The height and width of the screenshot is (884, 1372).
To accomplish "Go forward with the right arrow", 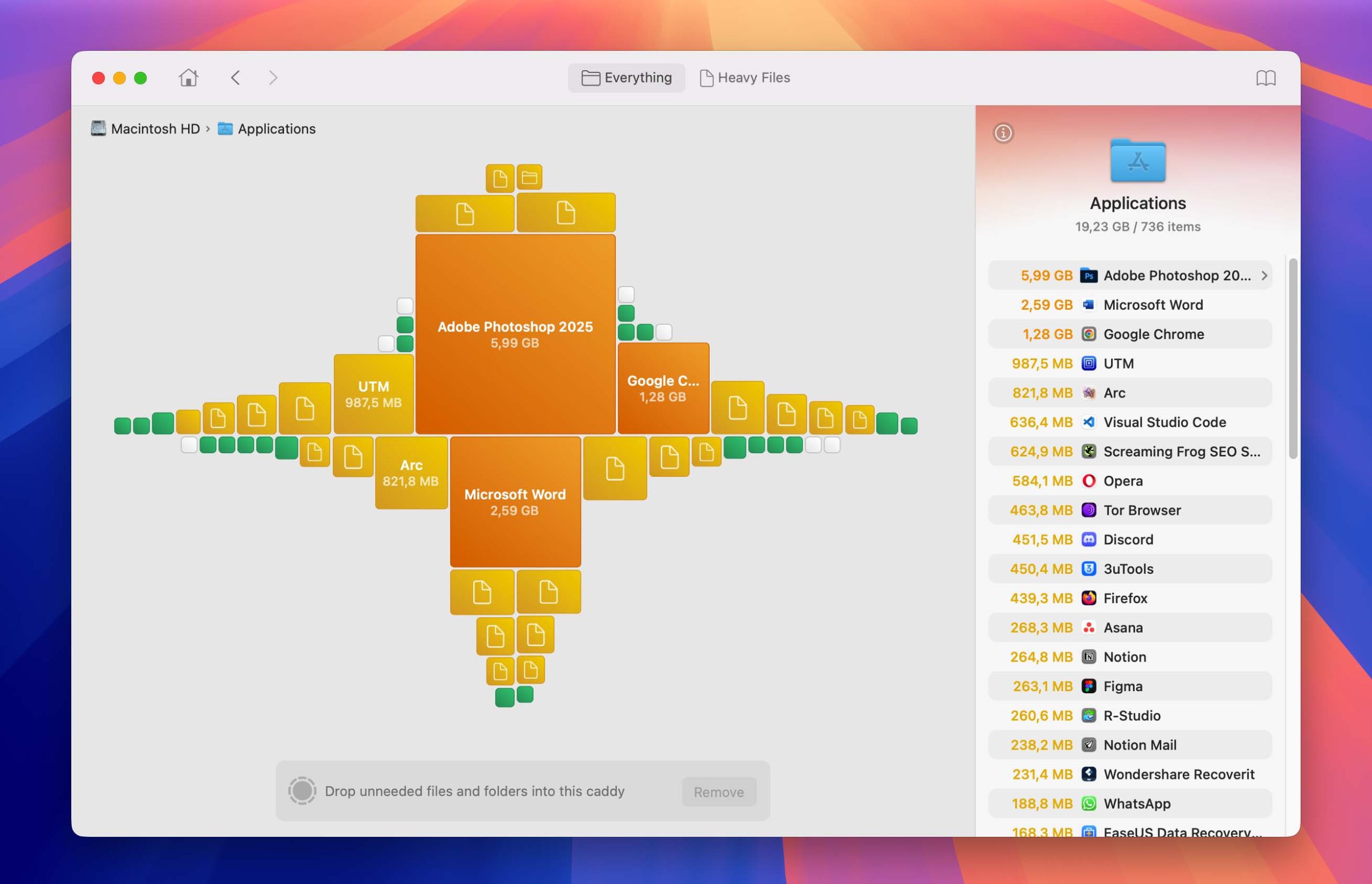I will 273,78.
